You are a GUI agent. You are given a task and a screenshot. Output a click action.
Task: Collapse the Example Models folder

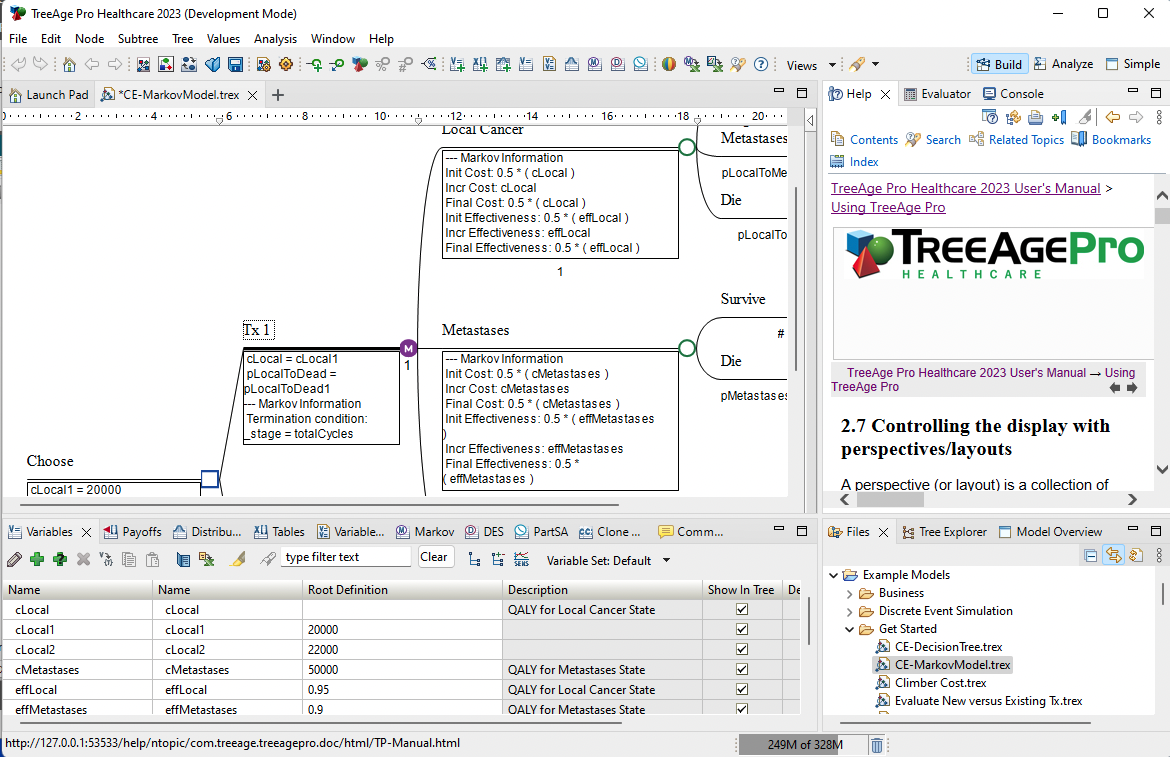[833, 575]
